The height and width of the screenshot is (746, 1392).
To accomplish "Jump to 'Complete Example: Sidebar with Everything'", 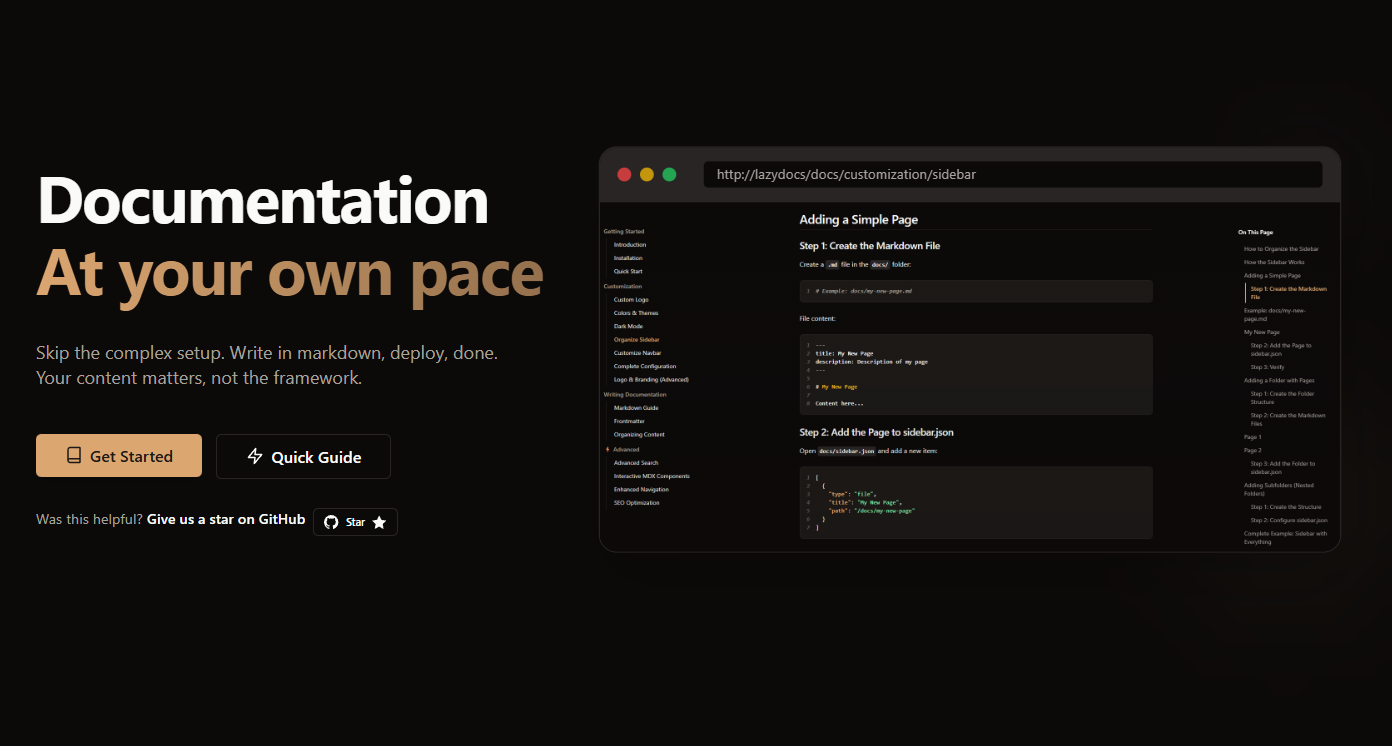I will [x=1286, y=537].
